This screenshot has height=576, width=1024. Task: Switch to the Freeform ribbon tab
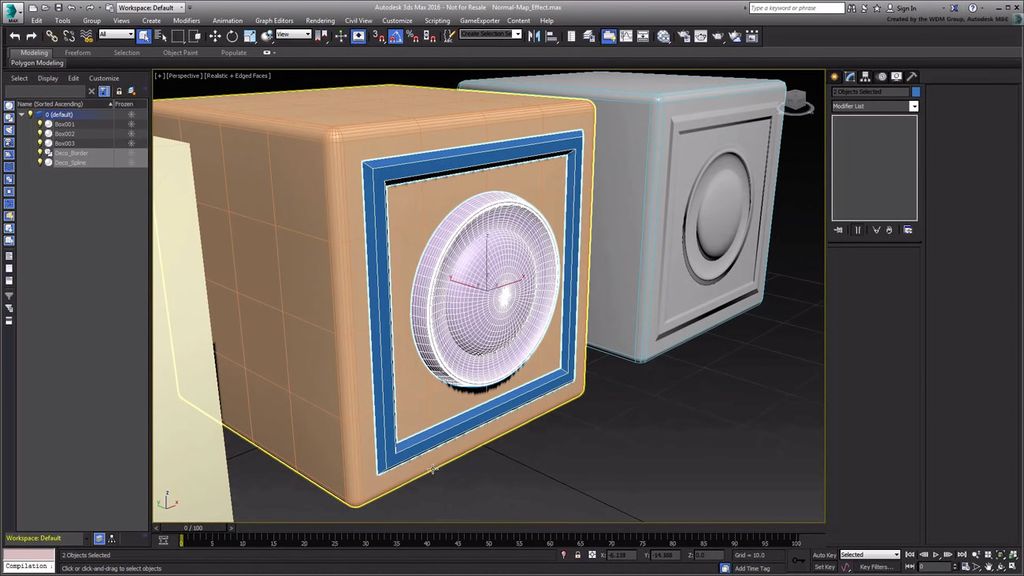[79, 53]
